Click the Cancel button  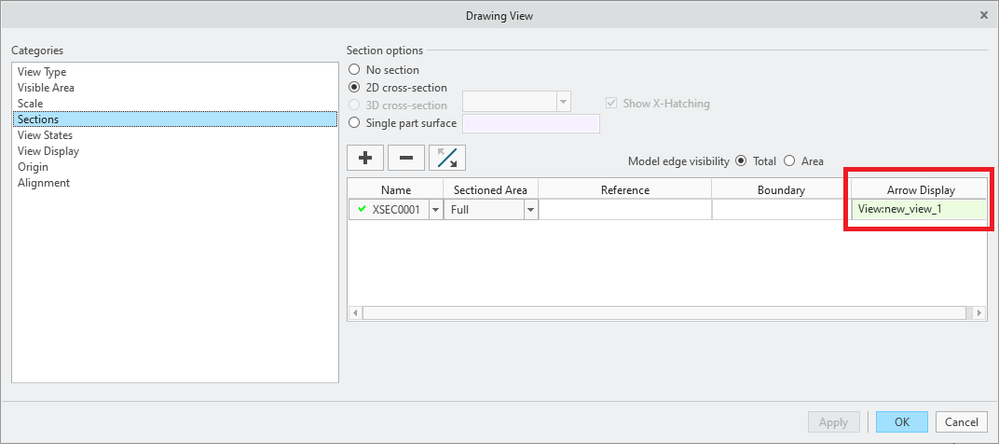click(x=960, y=422)
